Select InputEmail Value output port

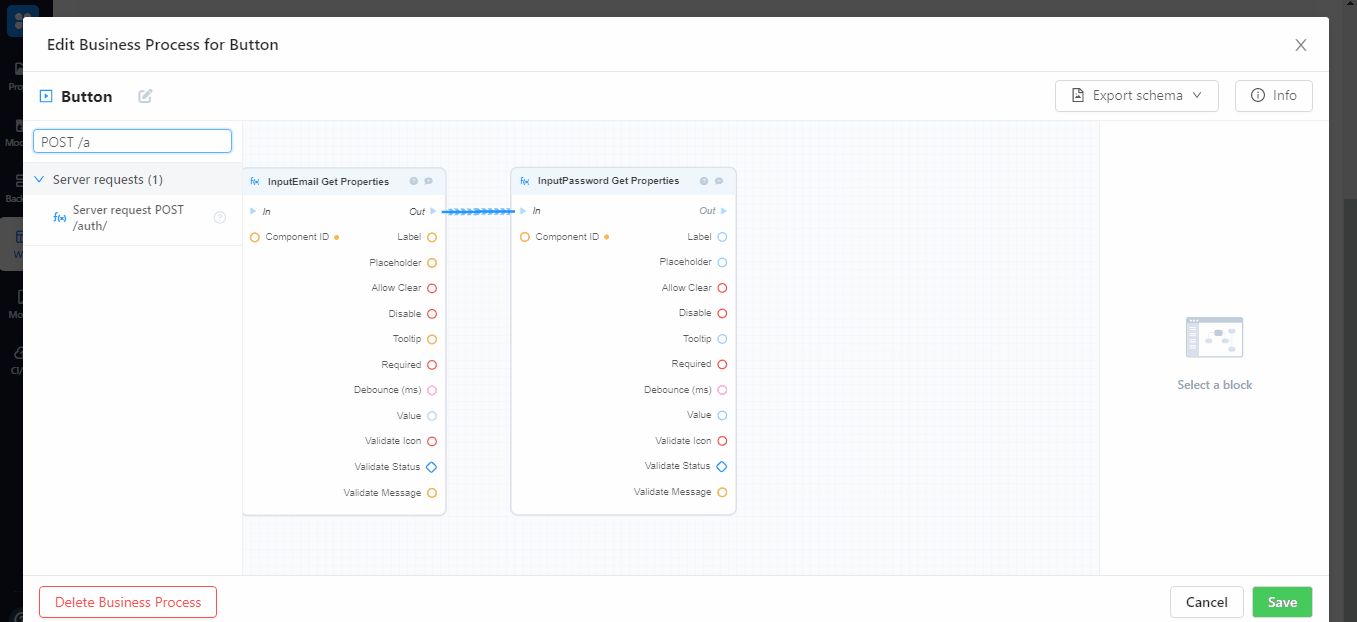pos(432,416)
